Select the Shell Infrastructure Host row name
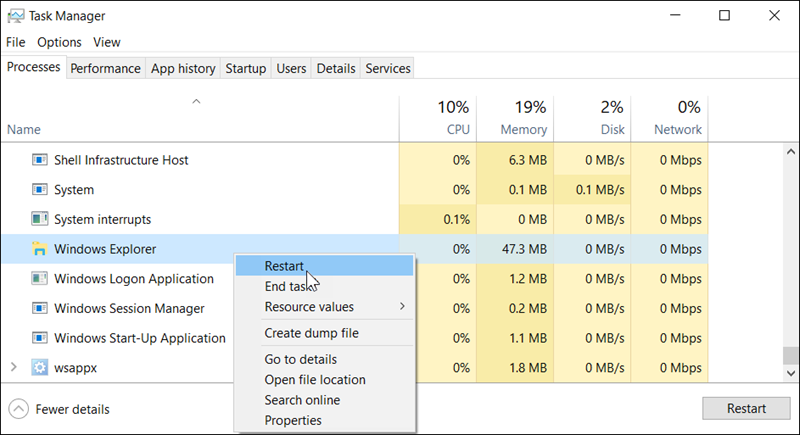This screenshot has width=800, height=435. pyautogui.click(x=121, y=160)
